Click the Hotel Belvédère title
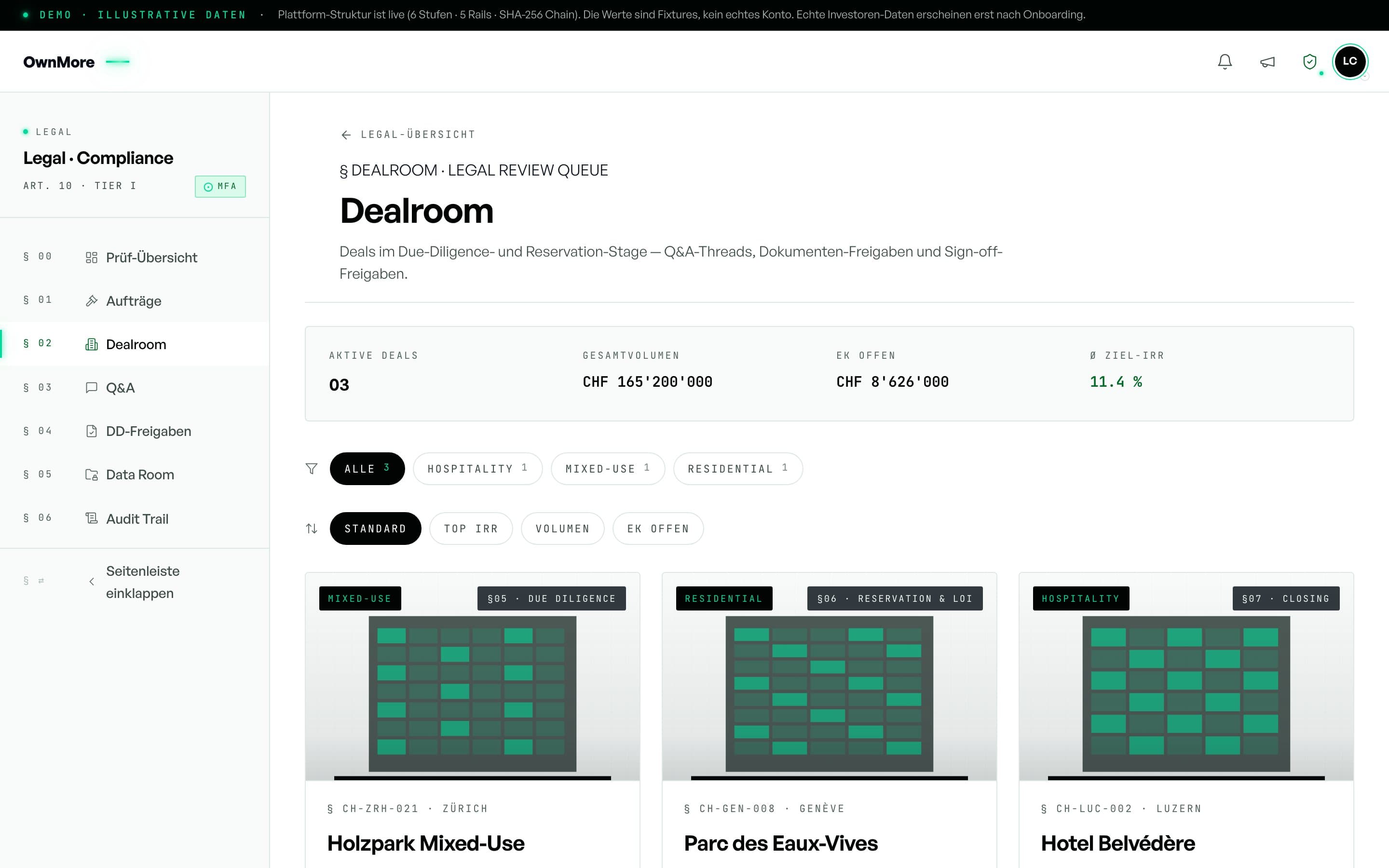Image resolution: width=1389 pixels, height=868 pixels. click(1118, 843)
